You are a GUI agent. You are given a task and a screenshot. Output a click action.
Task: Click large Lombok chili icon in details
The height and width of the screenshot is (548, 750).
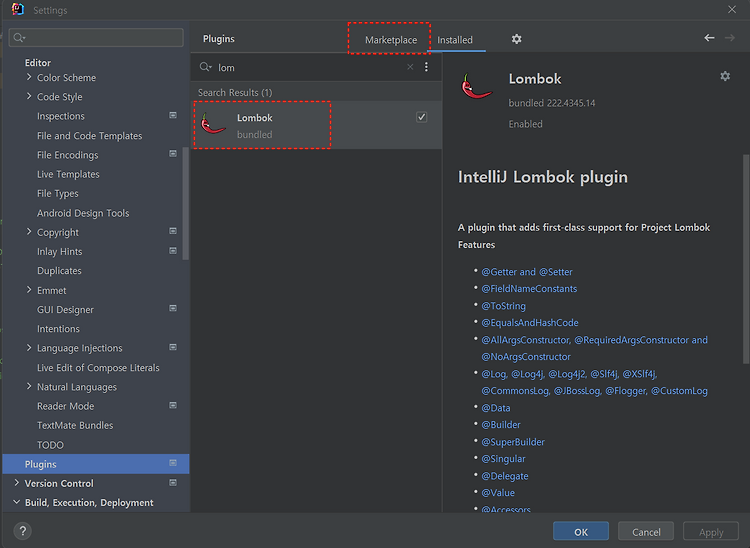tap(476, 86)
